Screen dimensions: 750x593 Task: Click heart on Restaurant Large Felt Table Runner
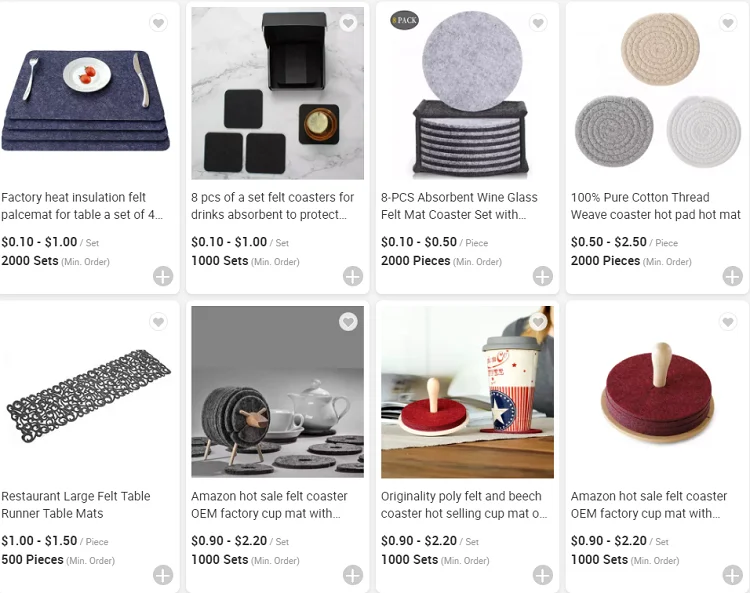coord(158,322)
